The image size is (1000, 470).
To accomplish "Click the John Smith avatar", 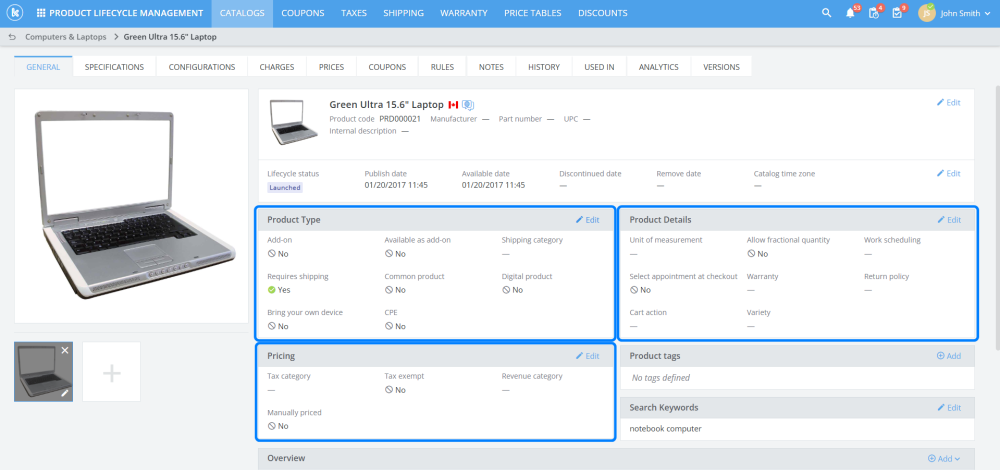I will pos(927,13).
